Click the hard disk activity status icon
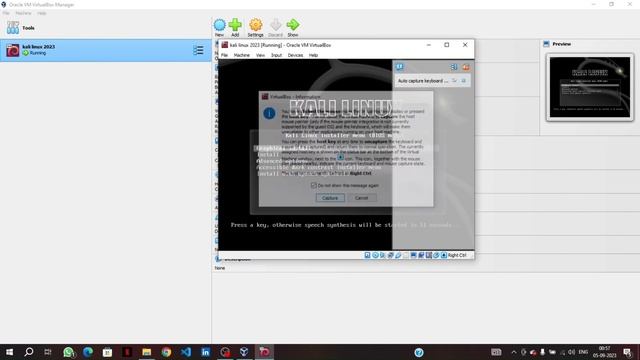 pyautogui.click(x=367, y=255)
